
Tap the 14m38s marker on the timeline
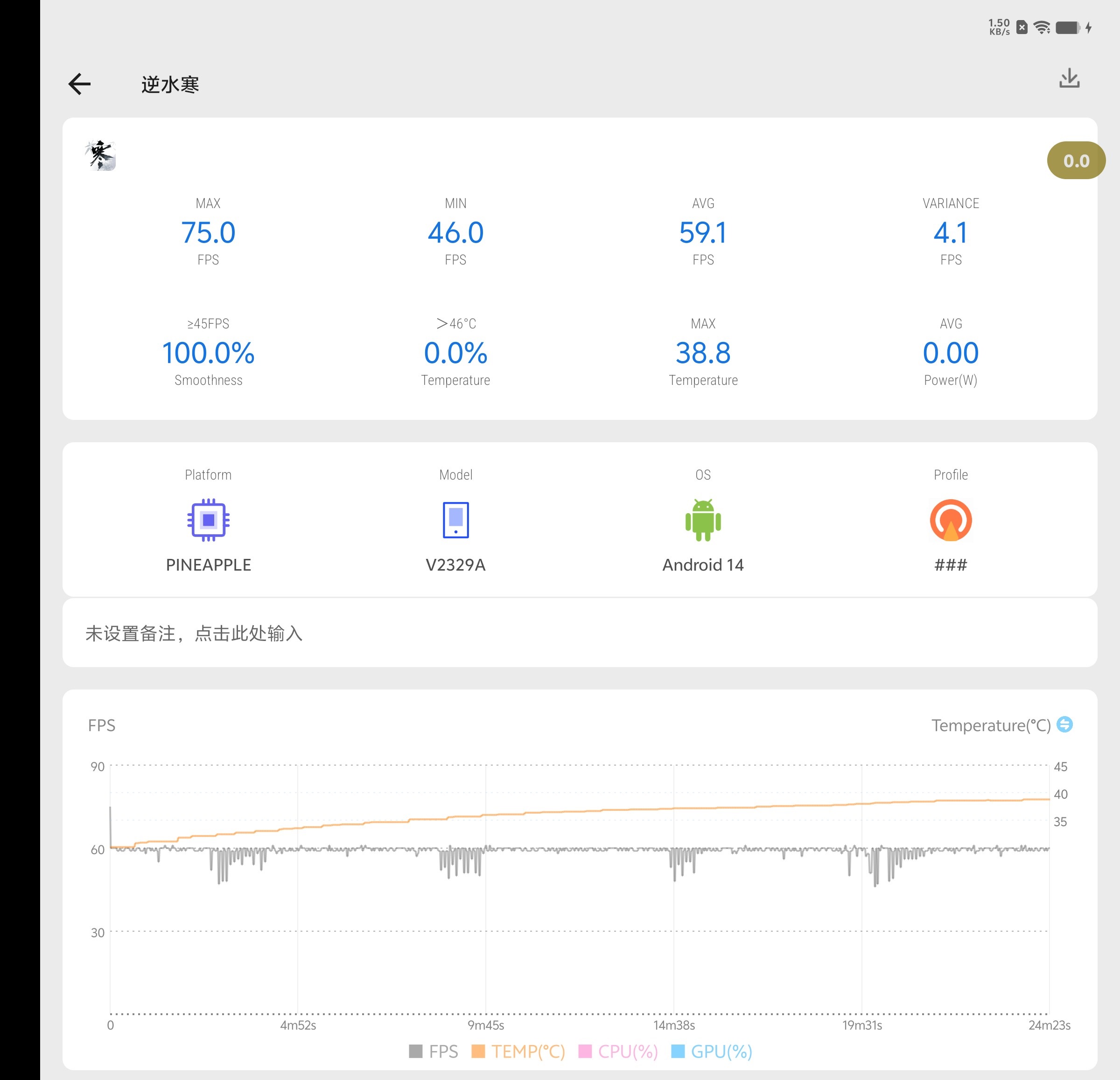tap(674, 1025)
